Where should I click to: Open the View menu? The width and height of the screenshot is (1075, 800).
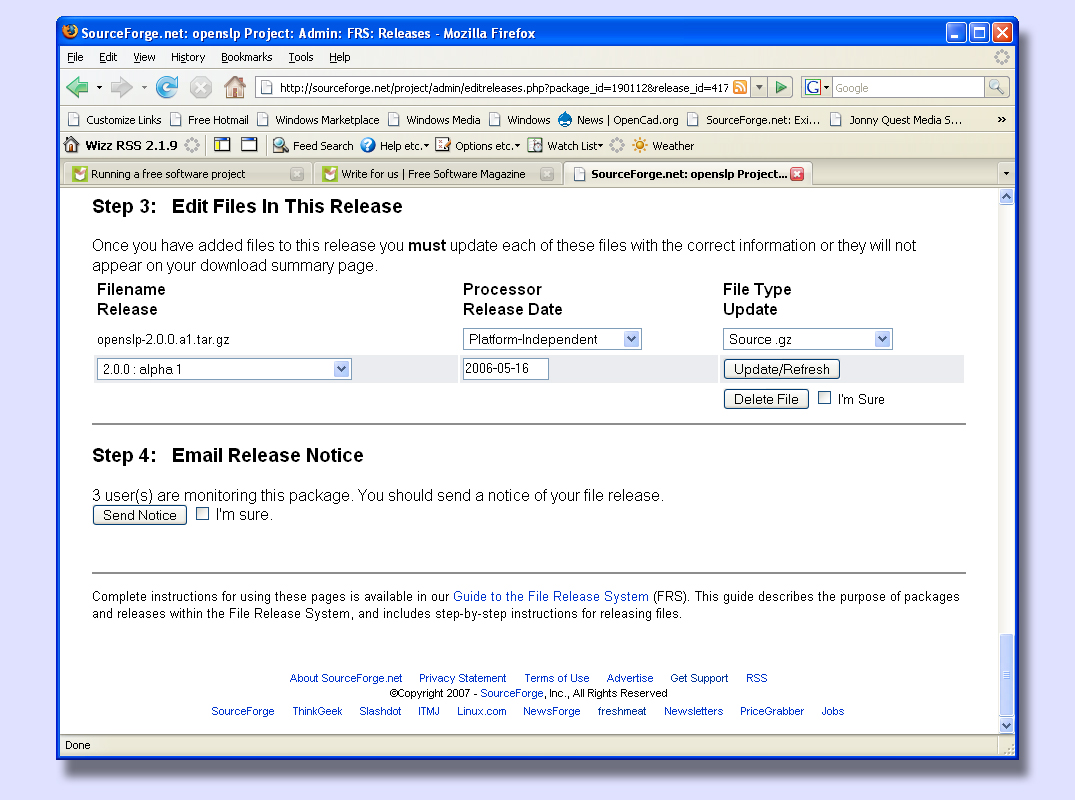[x=144, y=57]
